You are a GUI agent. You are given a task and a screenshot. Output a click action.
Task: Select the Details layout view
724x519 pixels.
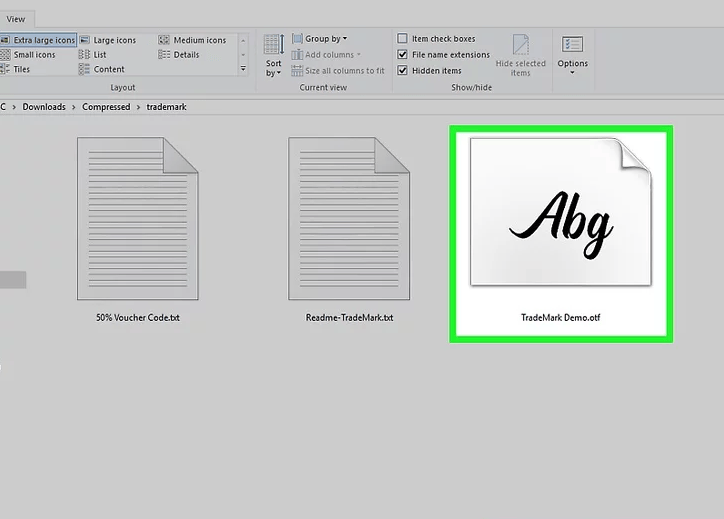(186, 55)
